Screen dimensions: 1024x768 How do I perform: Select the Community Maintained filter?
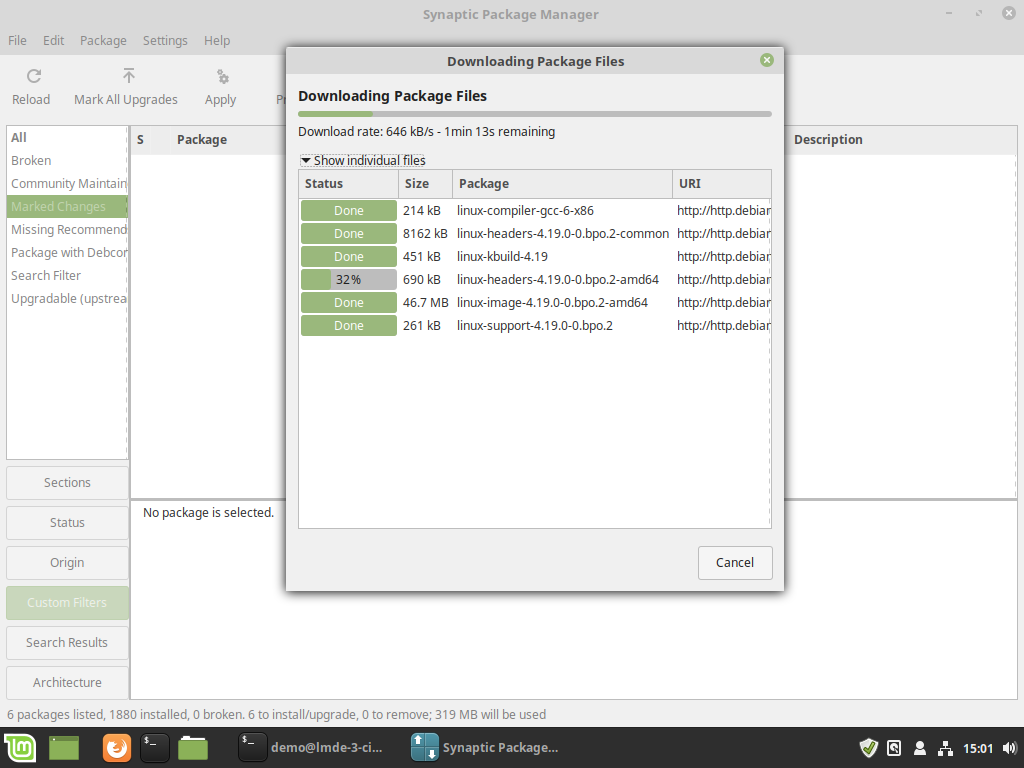[x=67, y=184]
